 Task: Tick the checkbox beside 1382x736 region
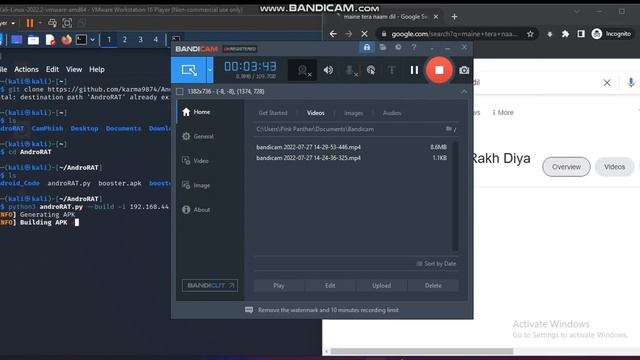(180, 92)
